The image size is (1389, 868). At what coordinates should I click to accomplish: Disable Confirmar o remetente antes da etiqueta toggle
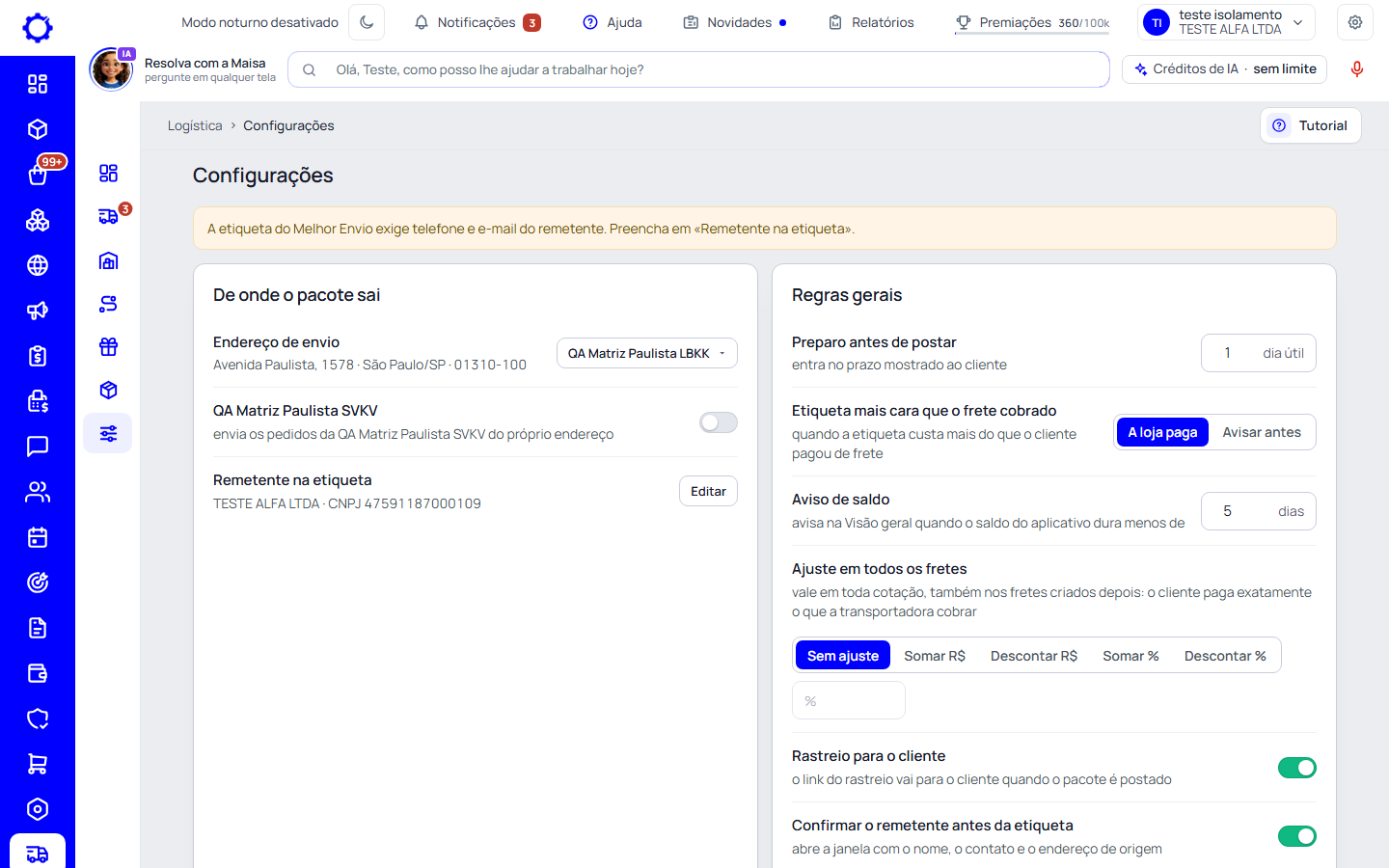tap(1297, 836)
